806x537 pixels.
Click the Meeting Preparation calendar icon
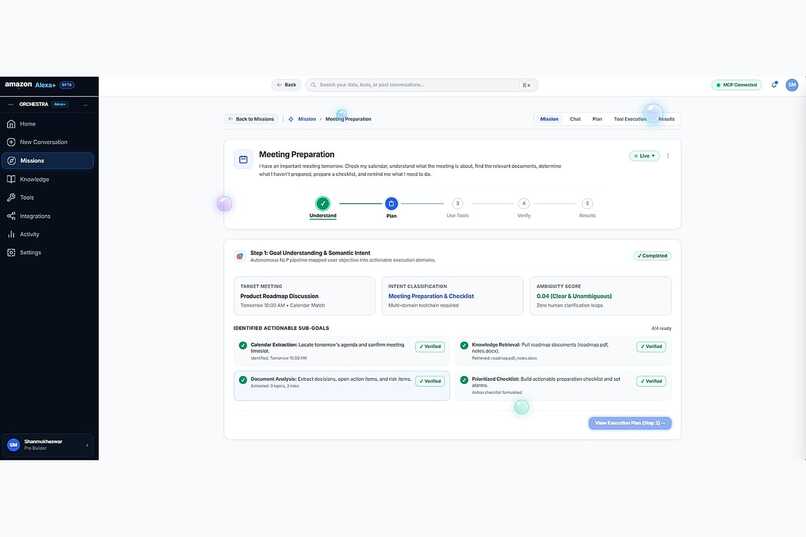pos(244,160)
